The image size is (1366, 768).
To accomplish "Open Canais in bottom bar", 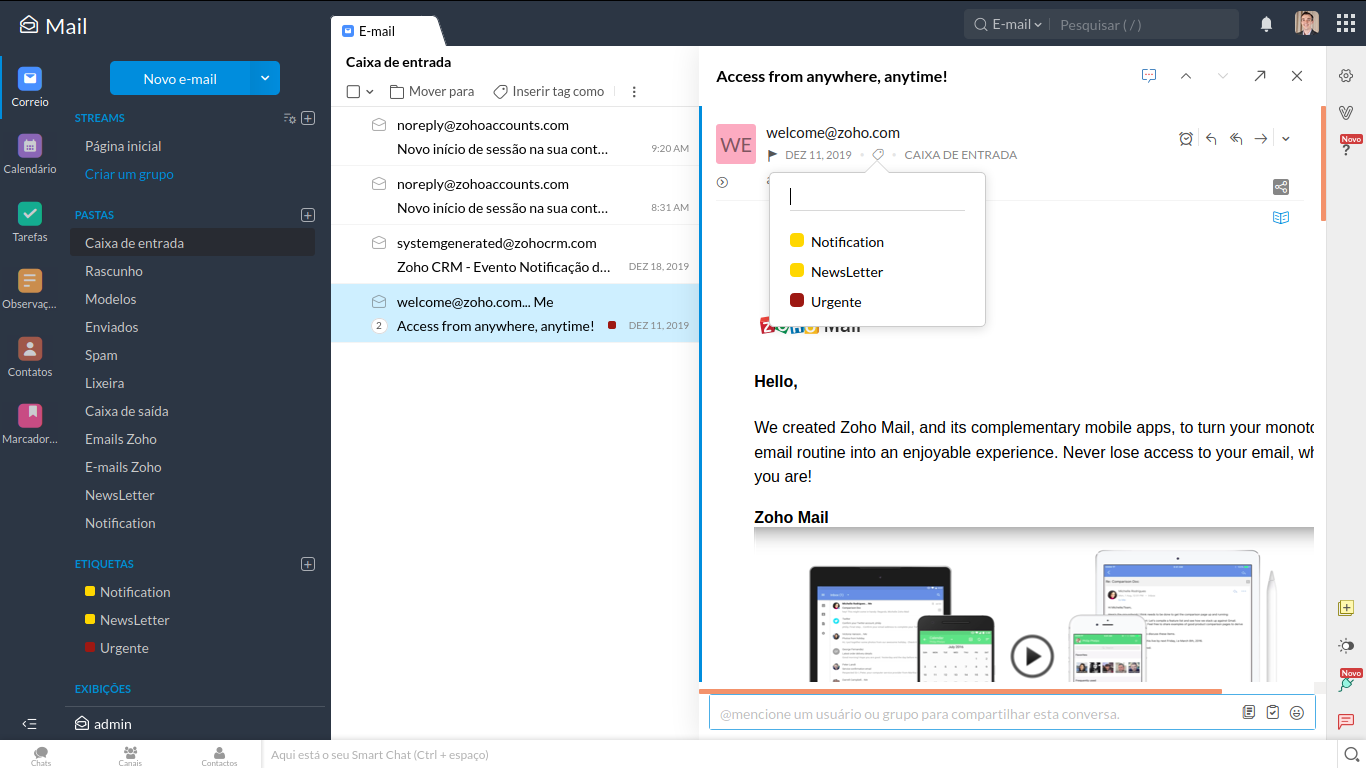I will (130, 756).
